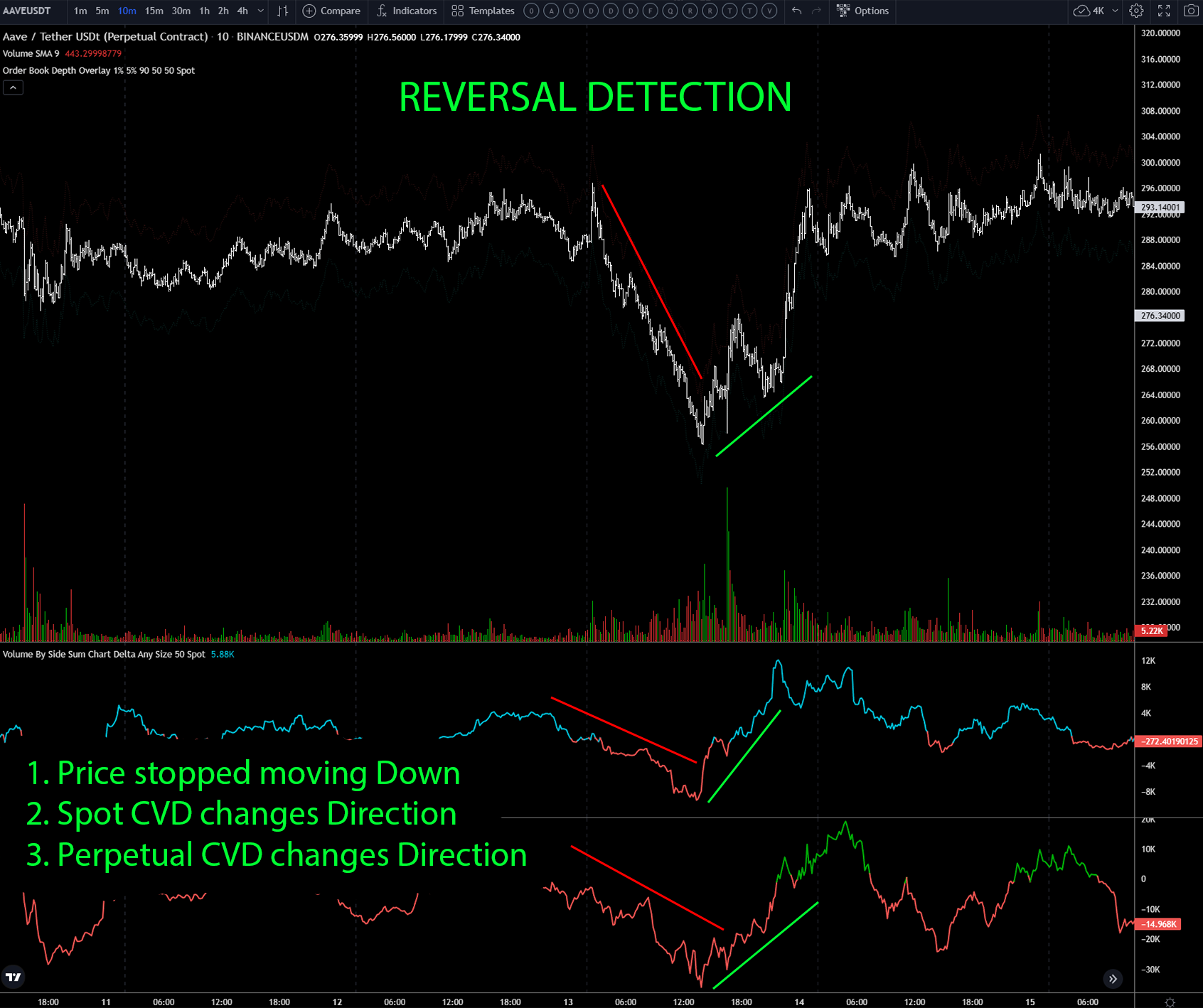Click the Compare button
This screenshot has width=1203, height=1008.
coord(331,11)
